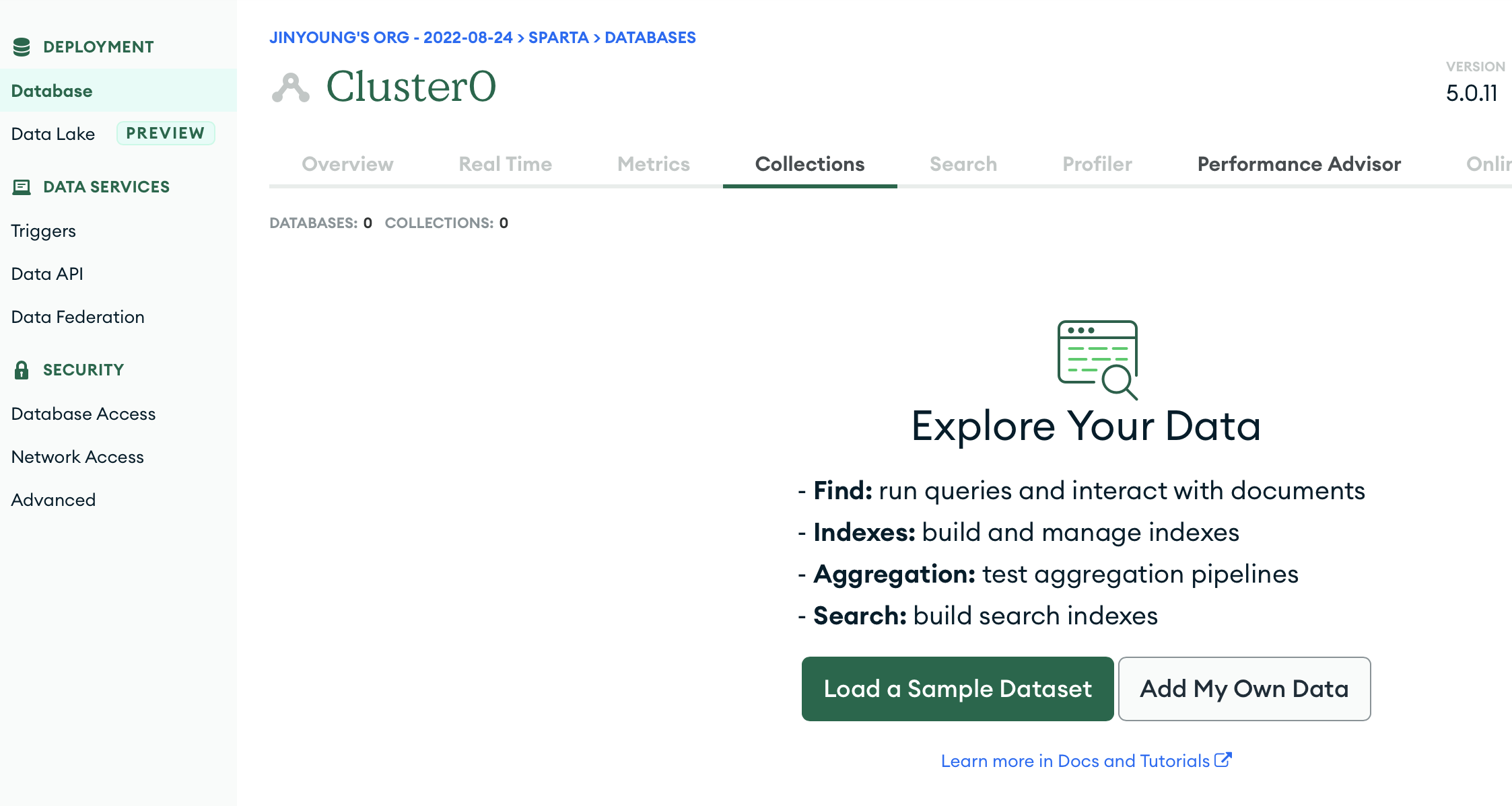
Task: Click the COLLECTIONS: 0 count
Action: coord(447,223)
